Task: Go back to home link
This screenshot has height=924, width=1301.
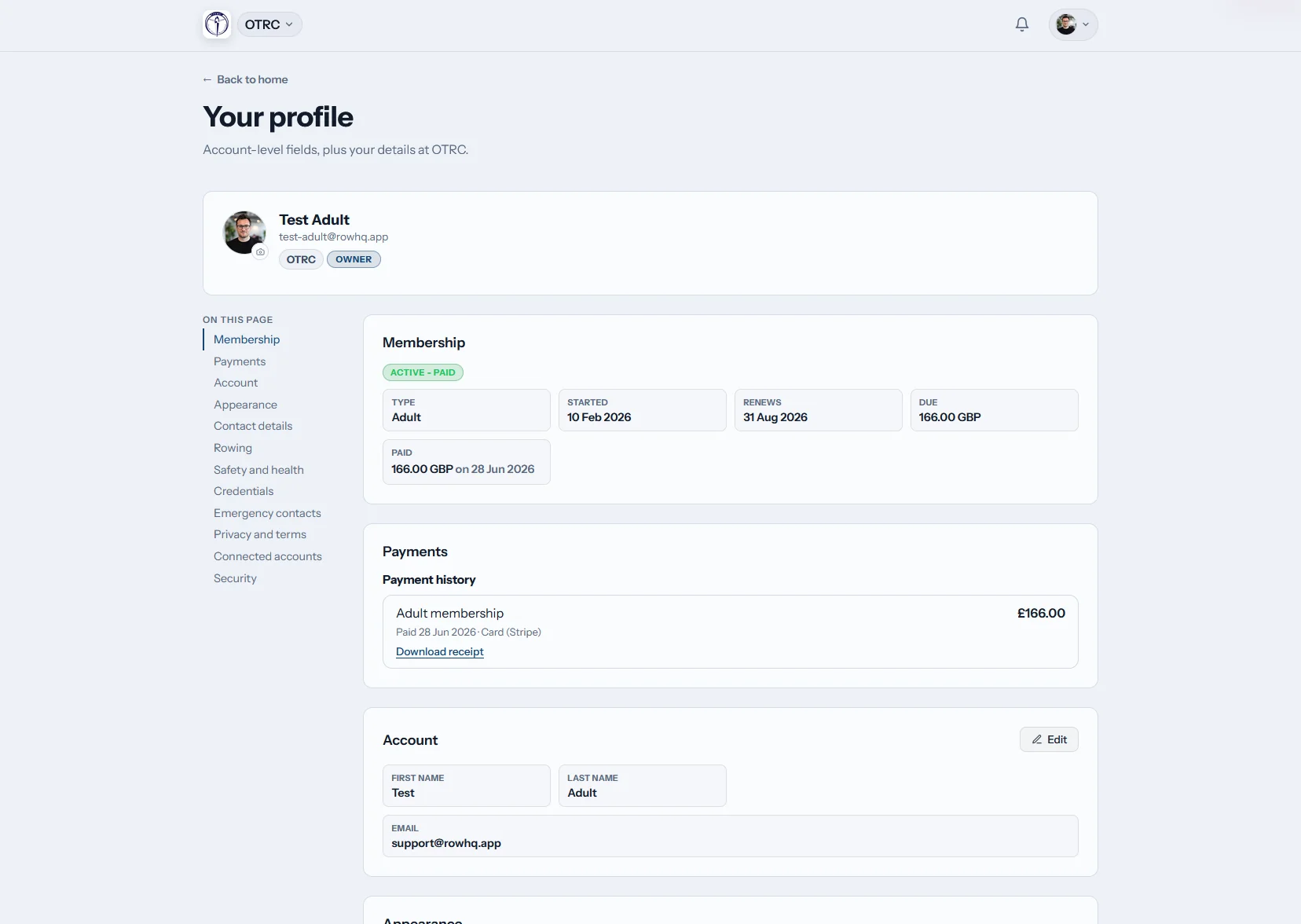Action: [245, 79]
